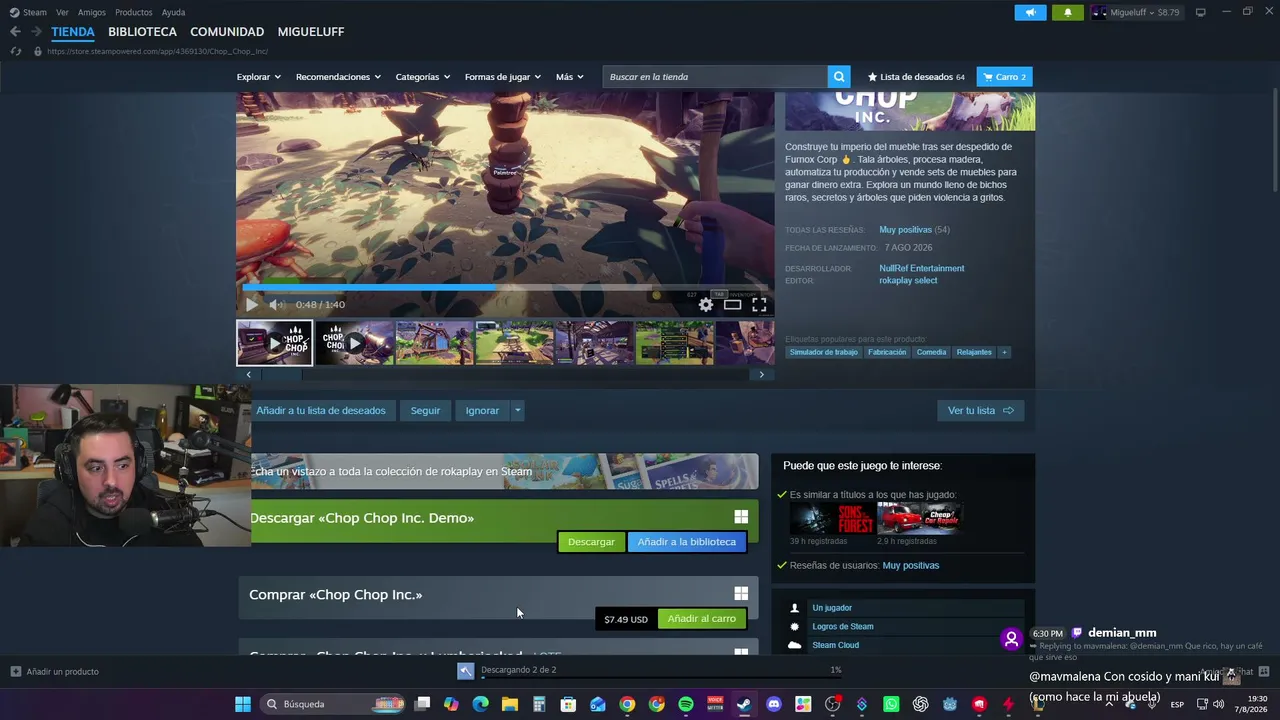Open Microsoft Edge from the taskbar
Viewport: 1280px width, 720px height.
481,704
